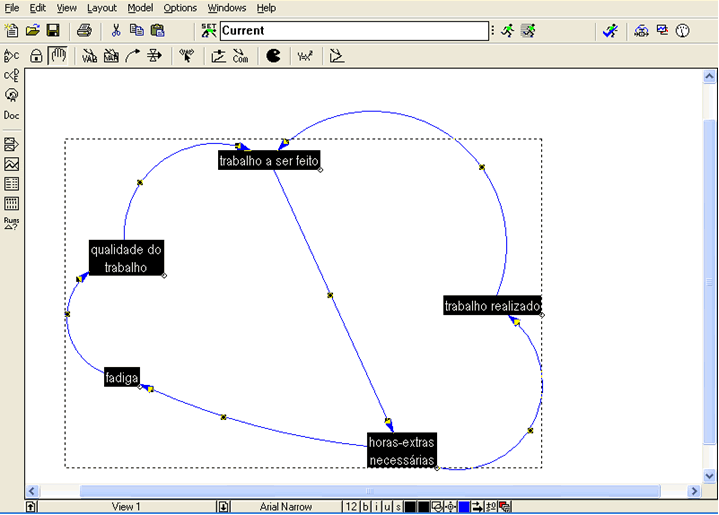This screenshot has height=515, width=719.
Task: Toggle underline in status bar
Action: tap(386, 507)
